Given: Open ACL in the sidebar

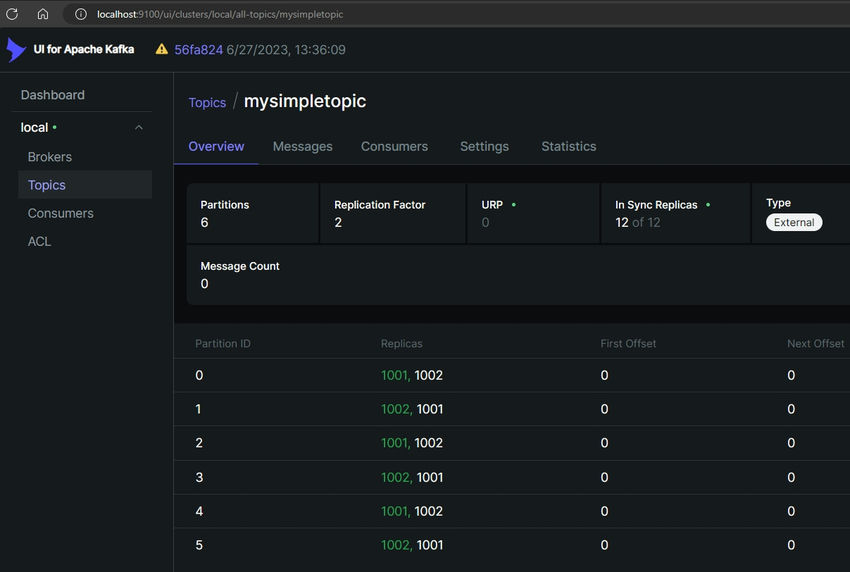Looking at the screenshot, I should coord(40,241).
